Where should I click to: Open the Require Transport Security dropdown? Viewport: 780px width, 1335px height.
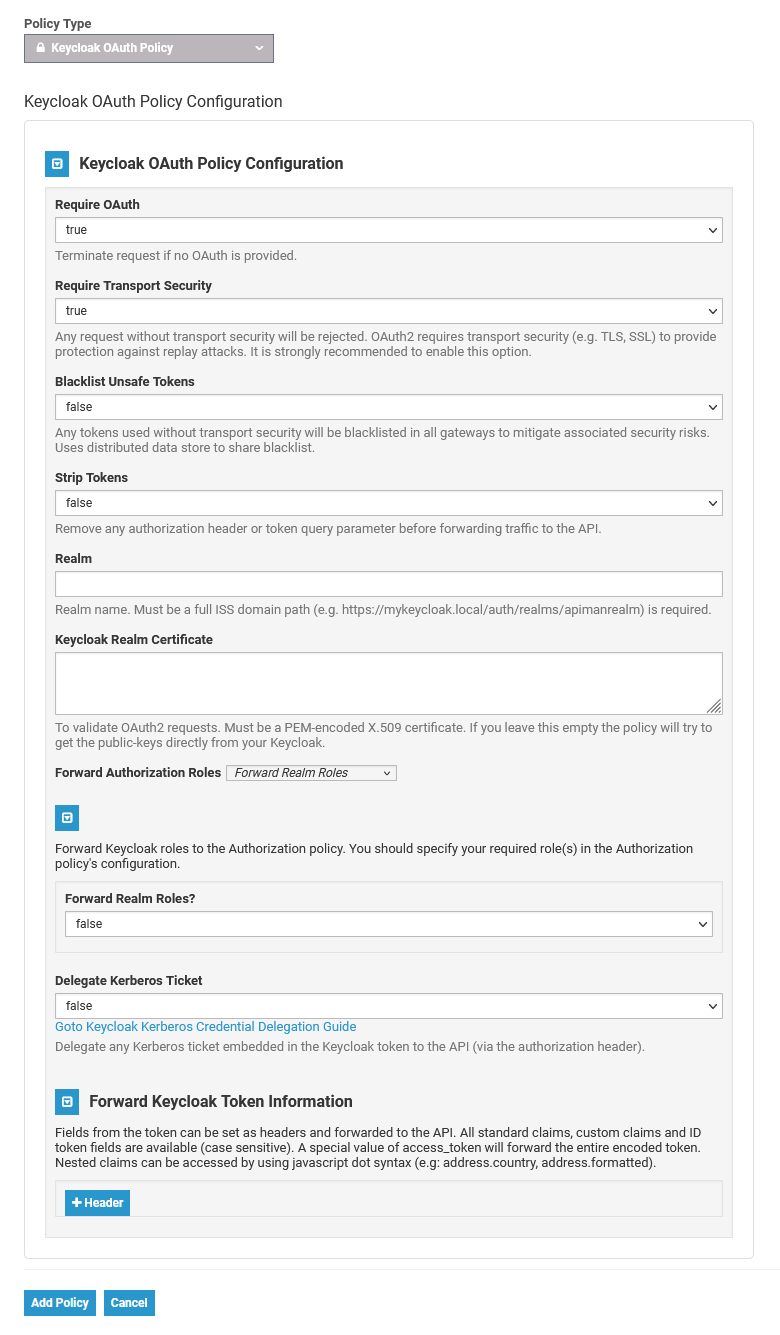(x=388, y=311)
